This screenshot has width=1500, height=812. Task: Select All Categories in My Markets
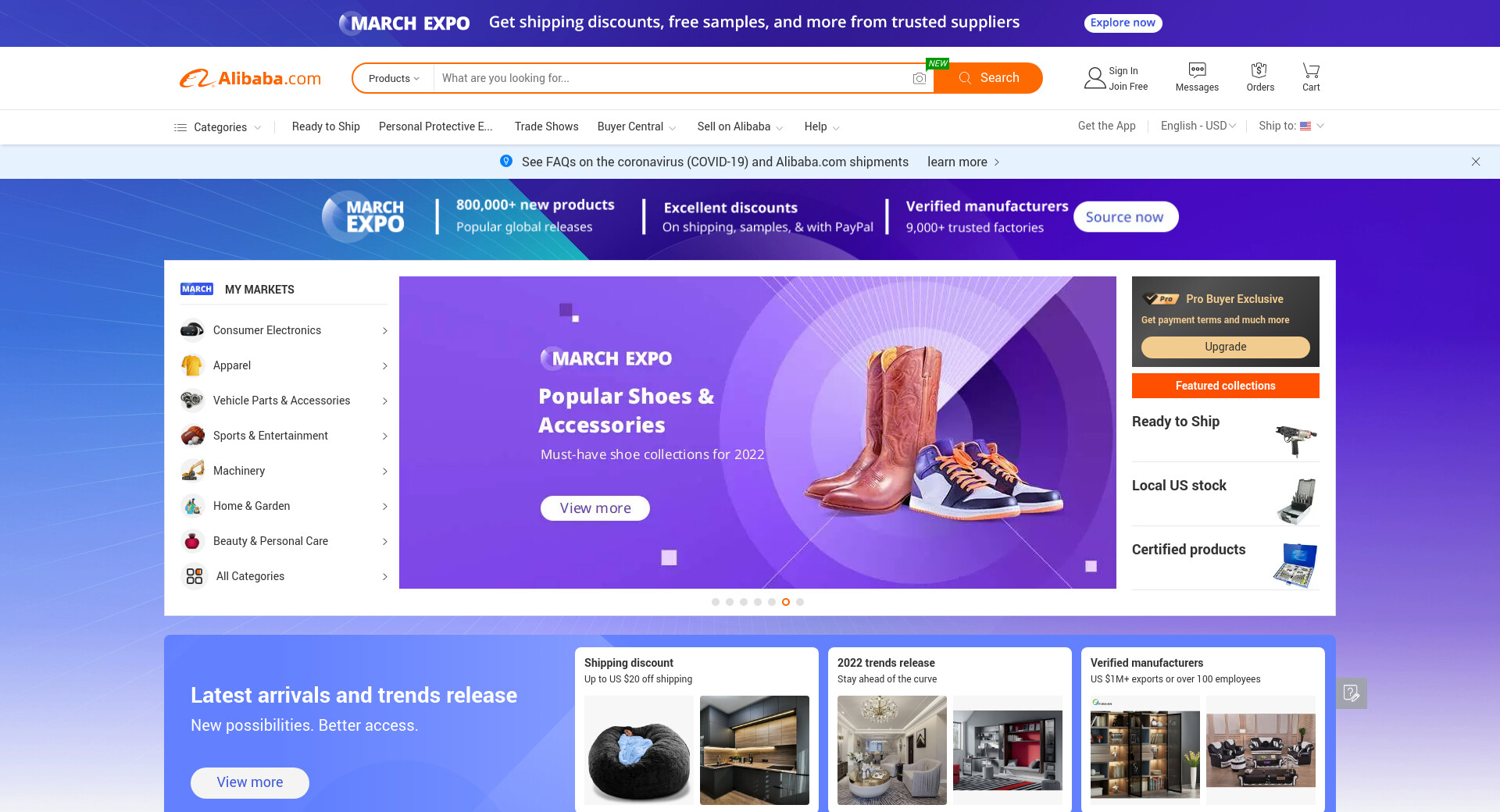[x=284, y=576]
